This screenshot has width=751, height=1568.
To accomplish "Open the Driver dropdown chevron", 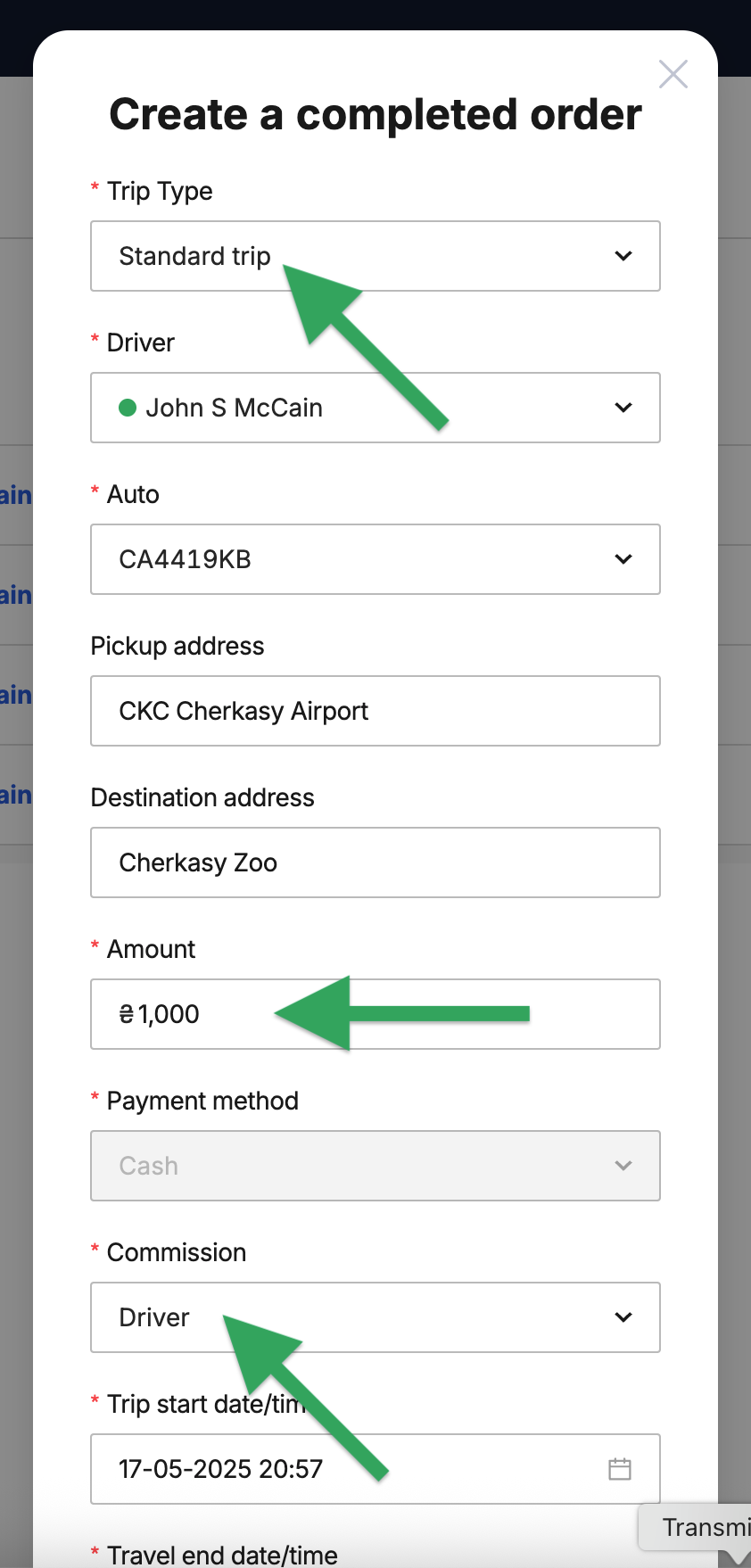I will coord(623,408).
